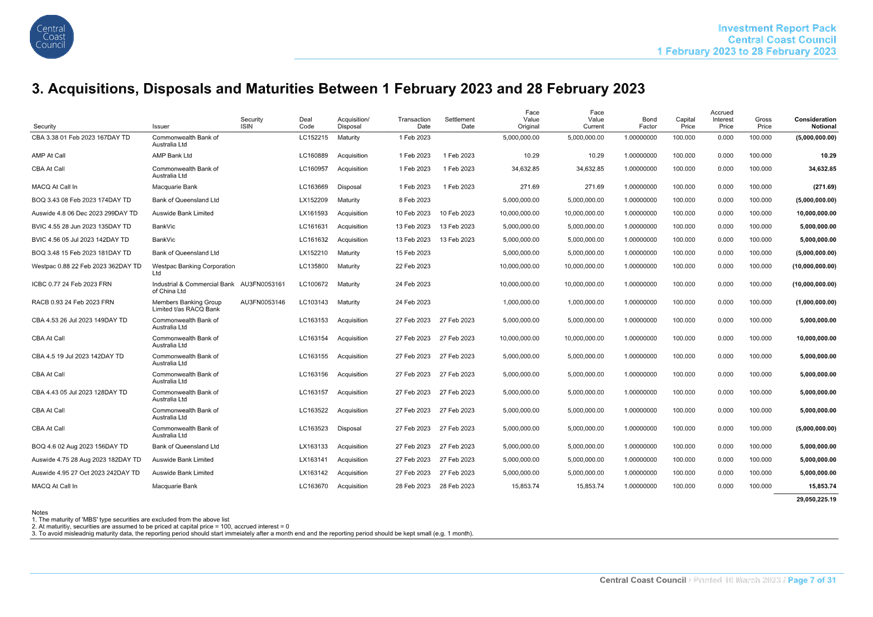
Task: Select security 'BOQ 3.43 08 Feb 2023 174DAY TD'
Action: [x=81, y=200]
